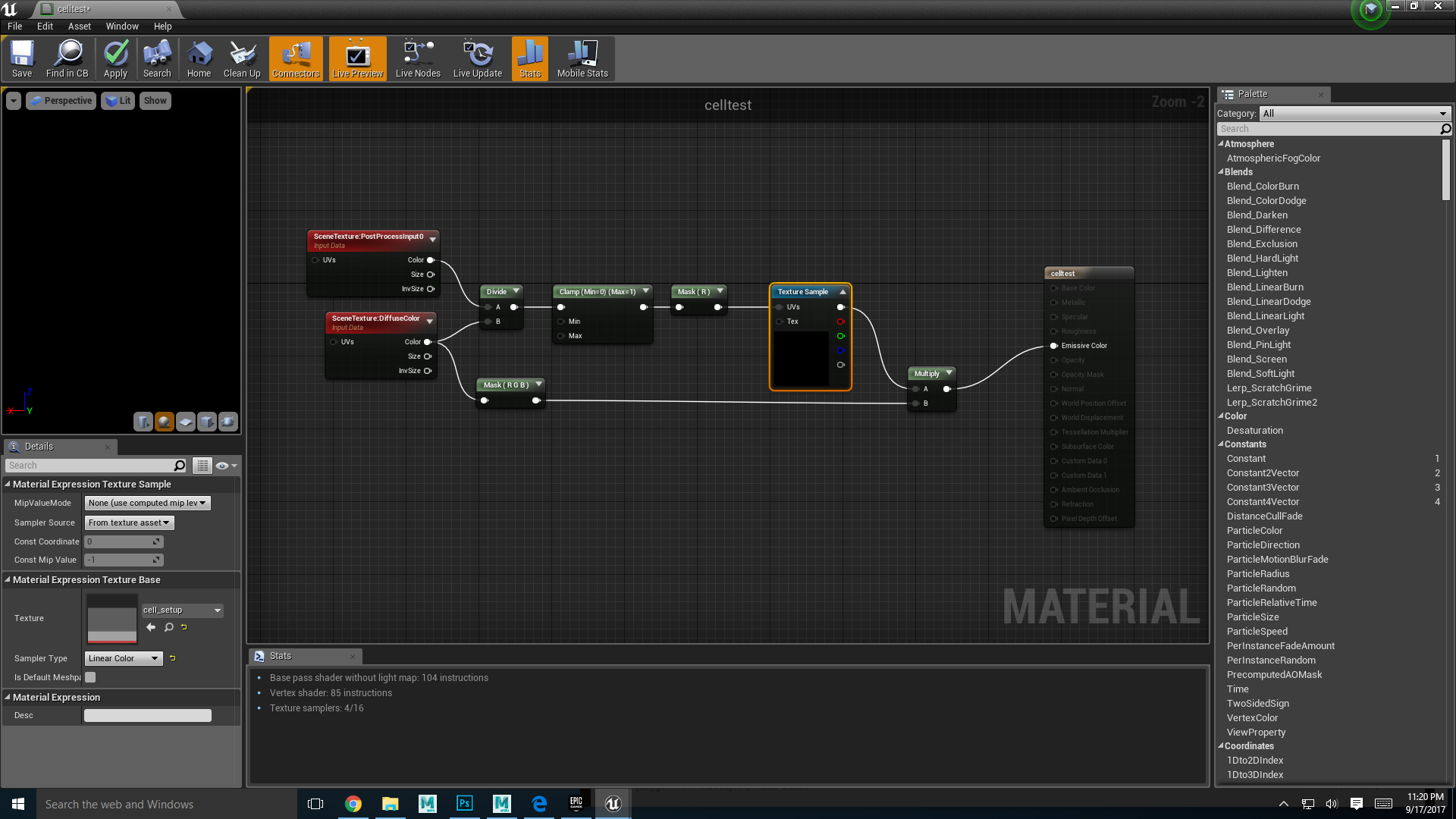Click the cell_setup texture thumbnail
The height and width of the screenshot is (819, 1456).
[x=112, y=618]
